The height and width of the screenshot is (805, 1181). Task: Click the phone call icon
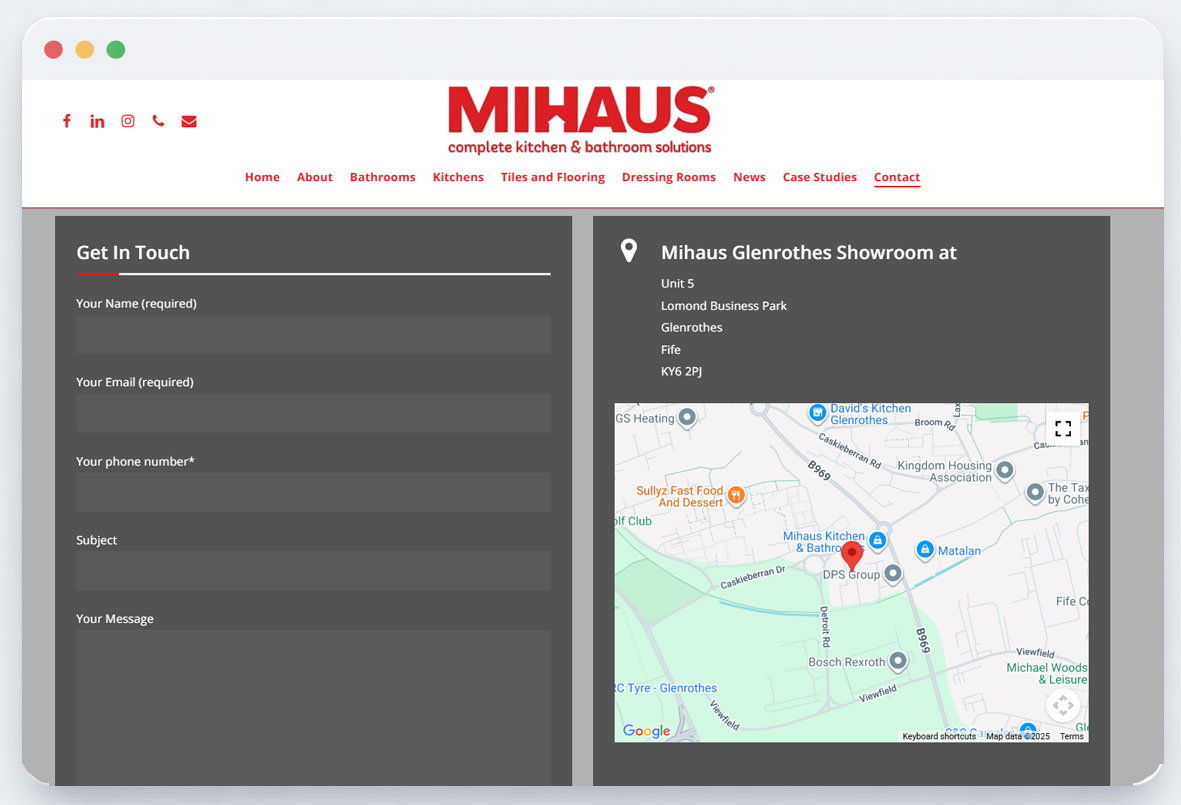click(x=158, y=121)
